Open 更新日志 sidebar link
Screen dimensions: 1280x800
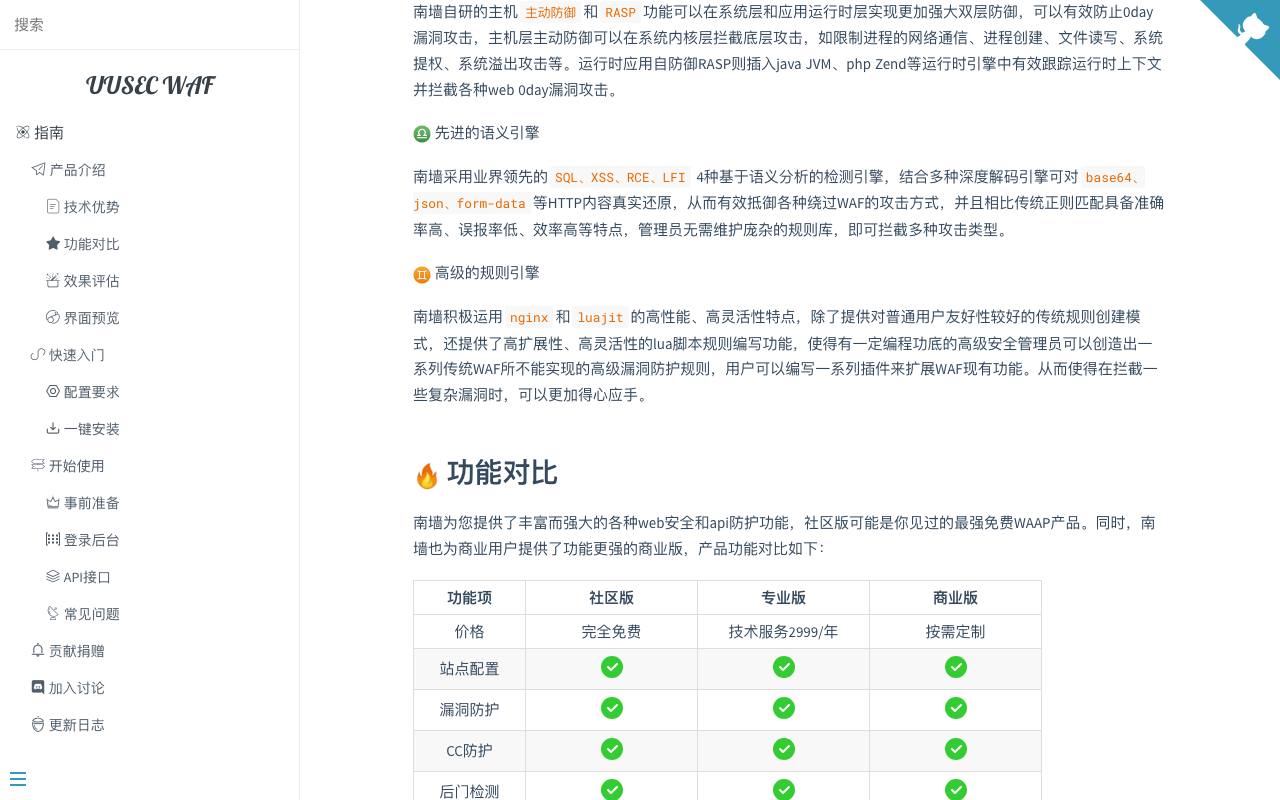pos(77,724)
